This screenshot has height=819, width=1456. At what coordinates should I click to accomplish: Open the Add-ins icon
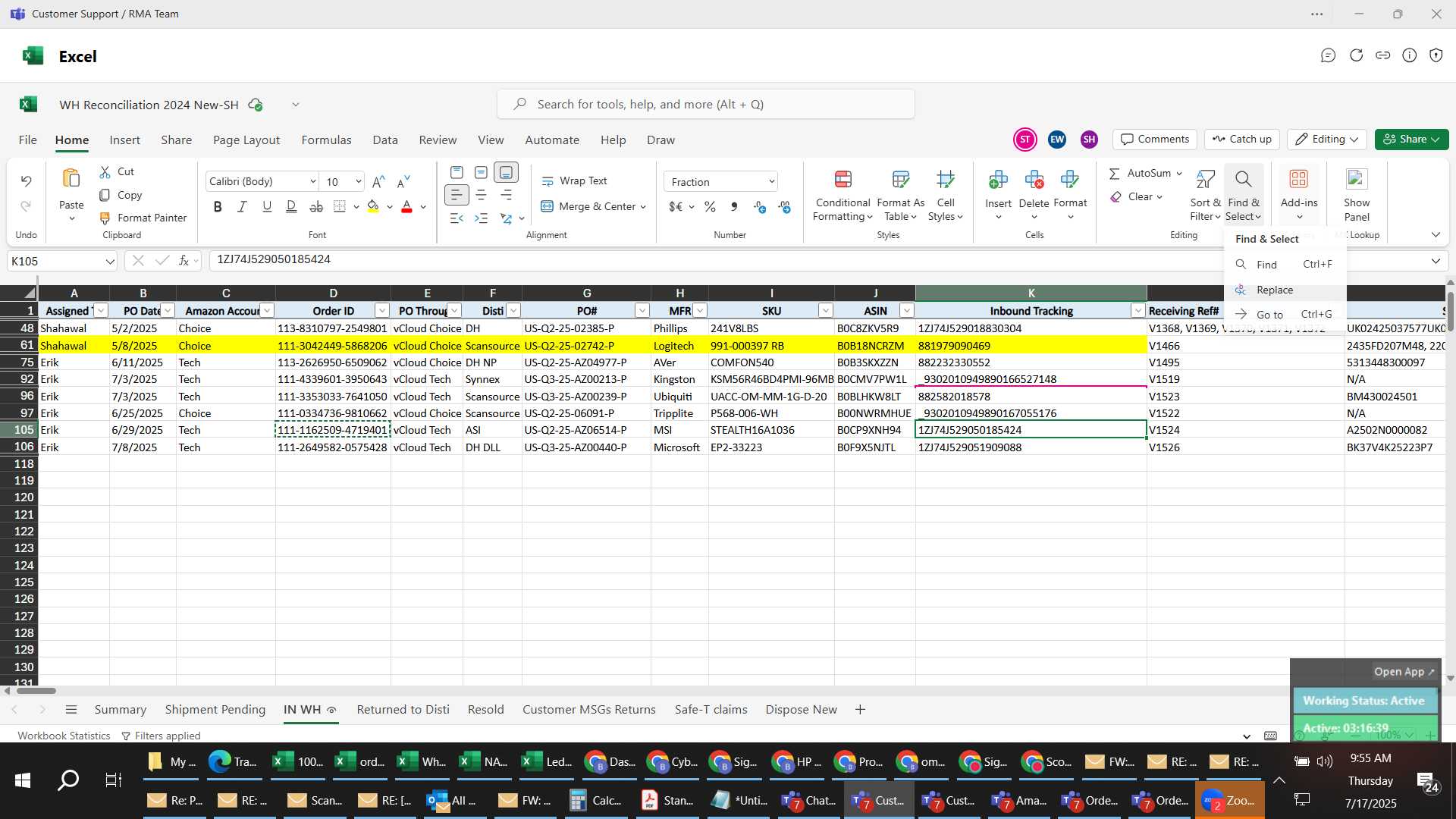tap(1299, 179)
